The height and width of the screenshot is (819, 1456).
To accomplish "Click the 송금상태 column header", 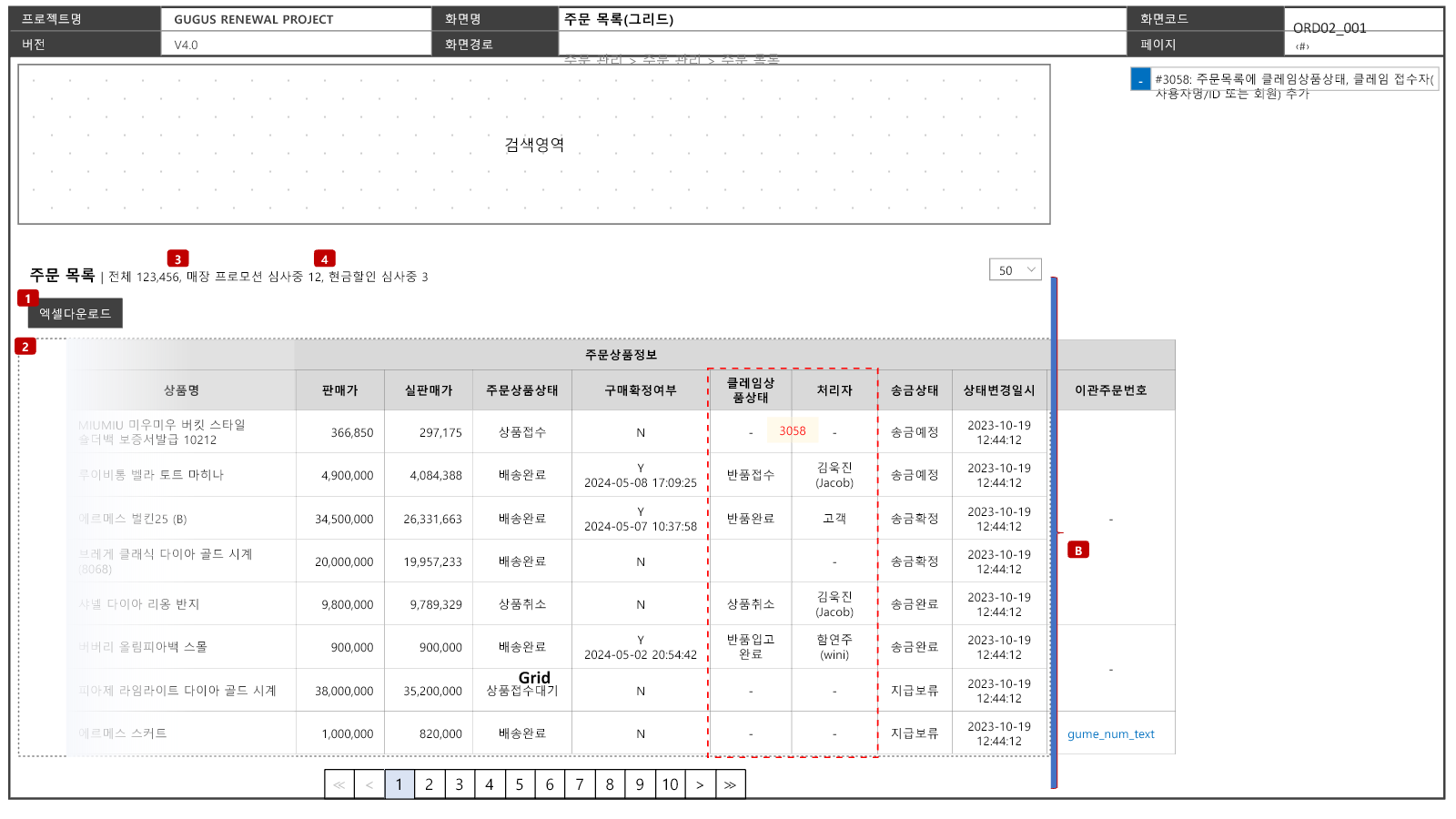I will (x=915, y=390).
